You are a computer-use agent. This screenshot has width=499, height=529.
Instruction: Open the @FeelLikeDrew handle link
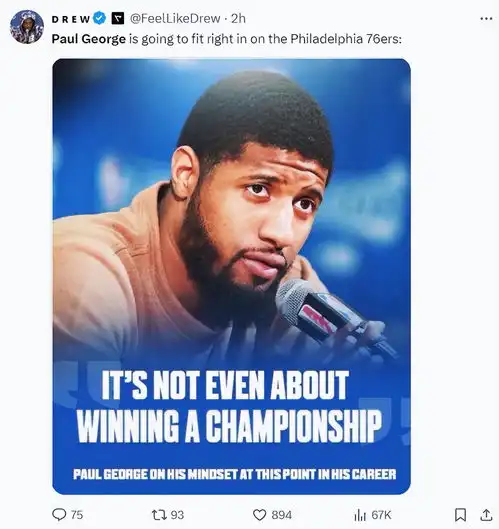click(175, 19)
